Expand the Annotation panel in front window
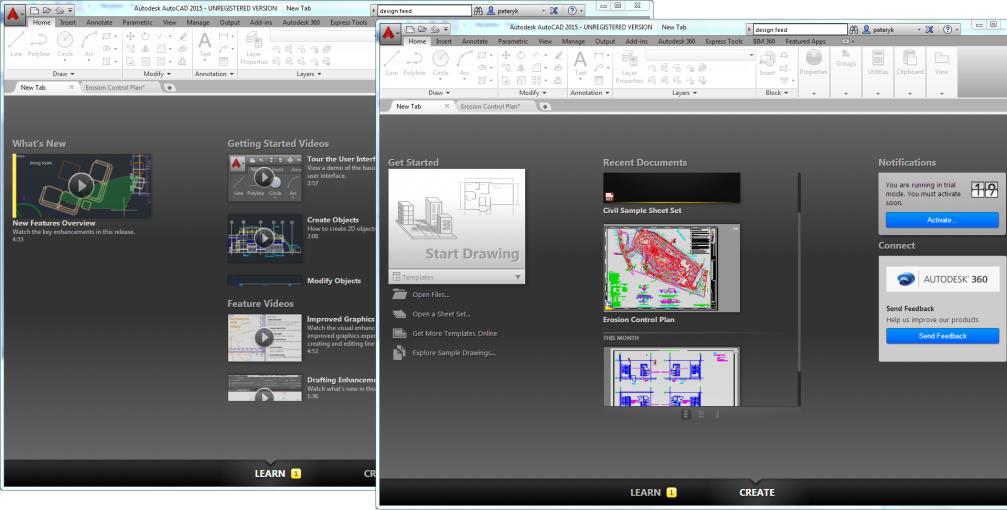 590,92
